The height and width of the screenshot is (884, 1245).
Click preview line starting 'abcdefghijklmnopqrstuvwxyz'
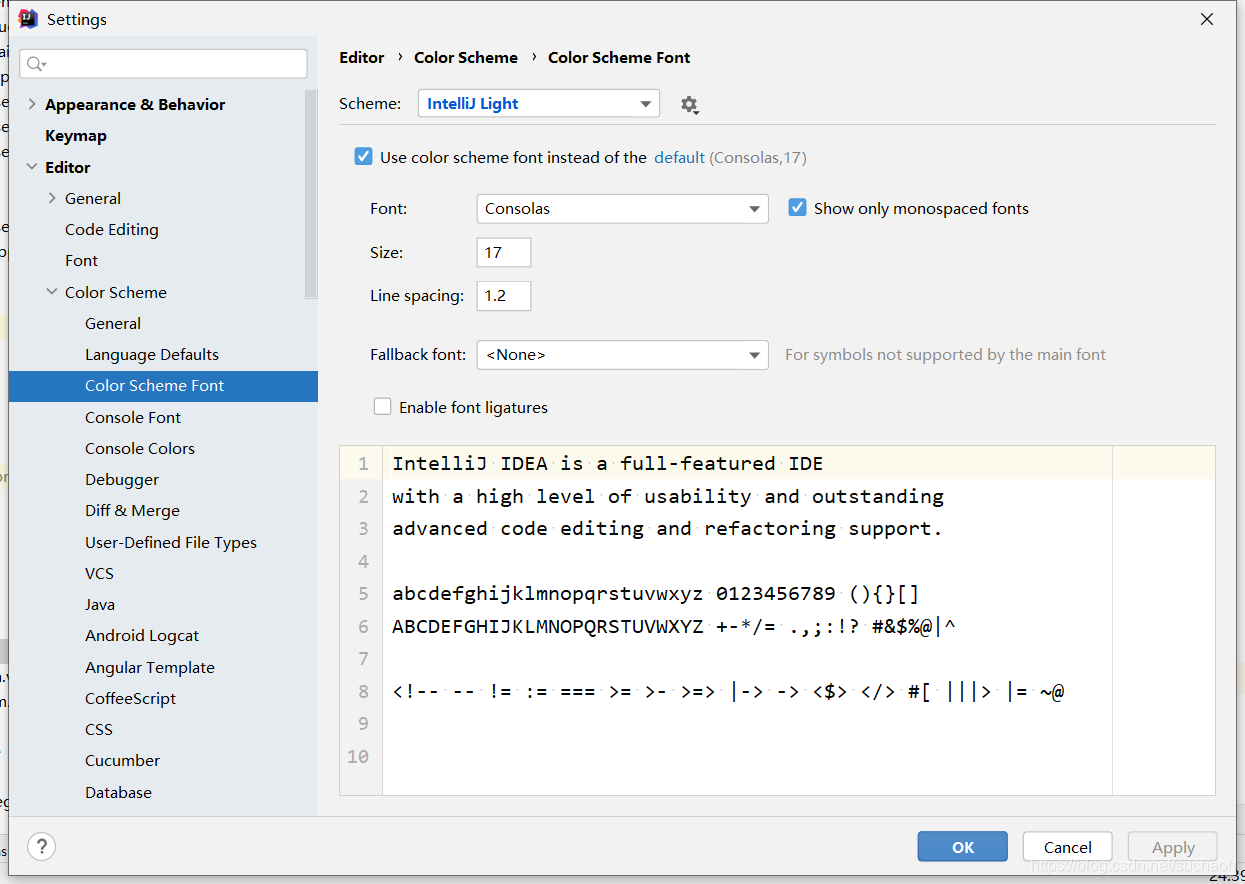(656, 594)
